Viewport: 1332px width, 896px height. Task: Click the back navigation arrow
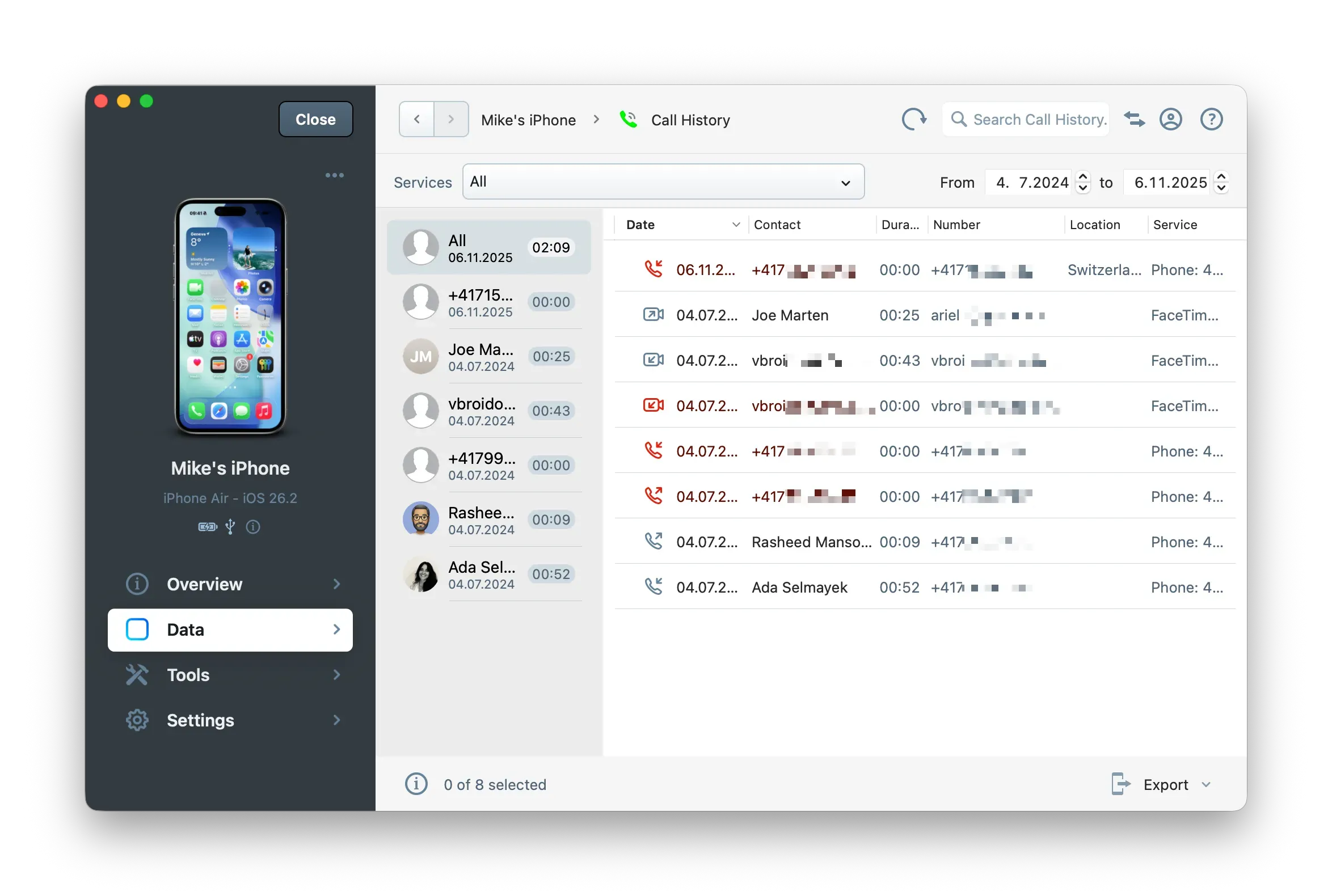416,119
